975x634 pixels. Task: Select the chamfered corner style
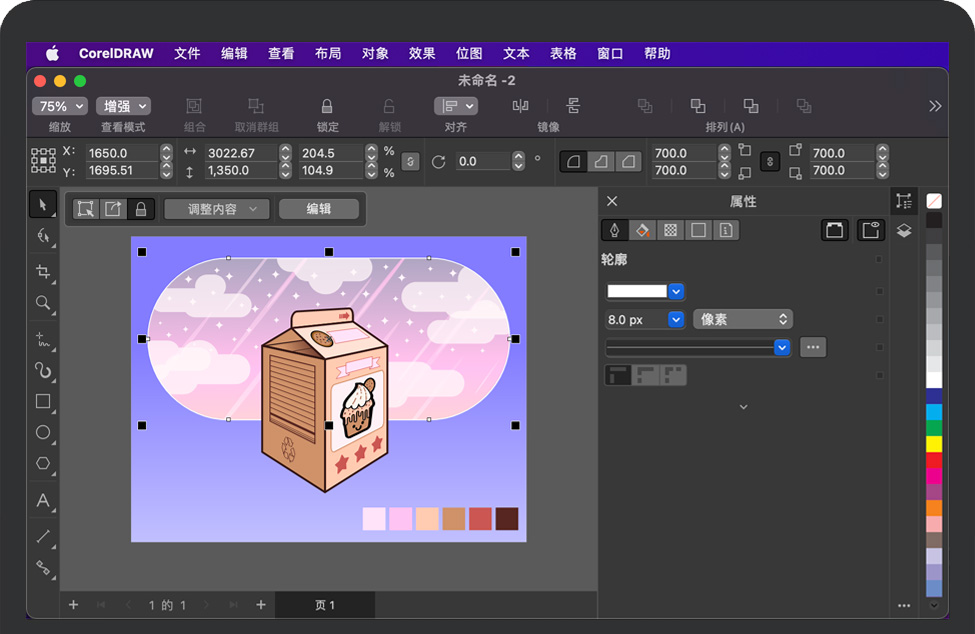pos(628,162)
